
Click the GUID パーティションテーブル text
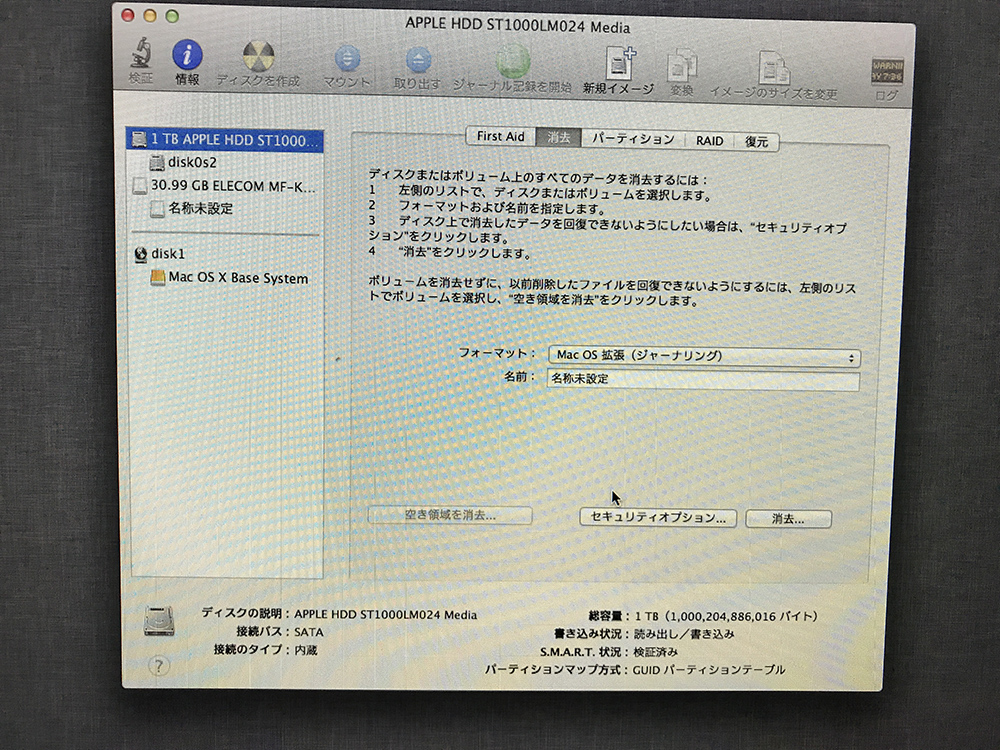(x=709, y=670)
